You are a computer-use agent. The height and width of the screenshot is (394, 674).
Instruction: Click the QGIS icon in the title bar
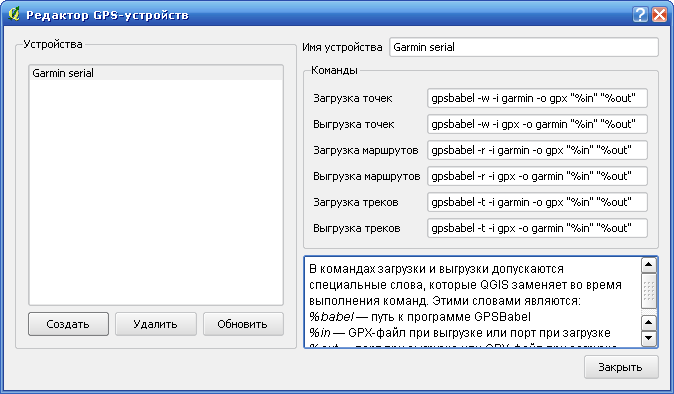[x=13, y=14]
